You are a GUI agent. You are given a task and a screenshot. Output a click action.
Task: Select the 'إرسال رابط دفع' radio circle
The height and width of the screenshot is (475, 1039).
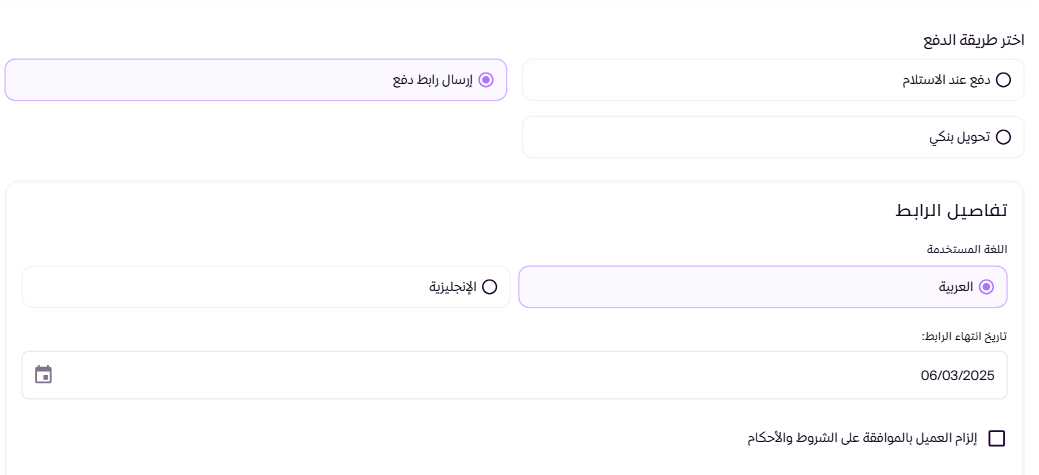(486, 80)
